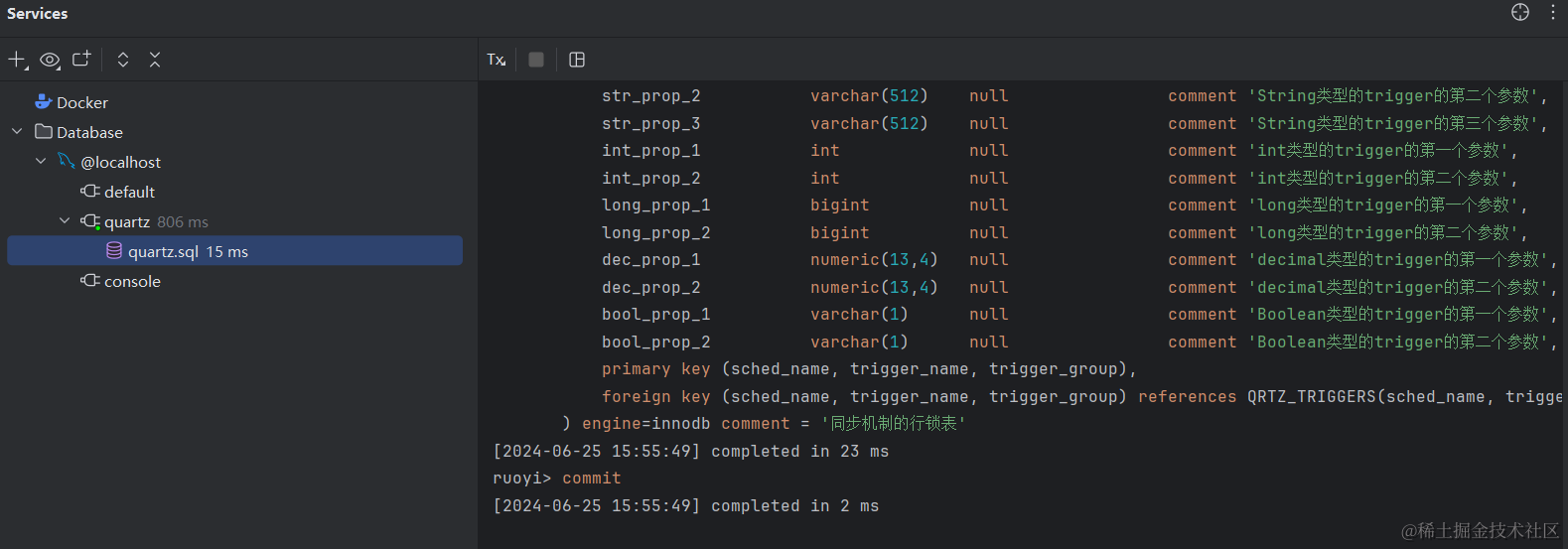Viewport: 1568px width, 549px height.
Task: Click the Add Service plus icon
Action: pyautogui.click(x=17, y=60)
